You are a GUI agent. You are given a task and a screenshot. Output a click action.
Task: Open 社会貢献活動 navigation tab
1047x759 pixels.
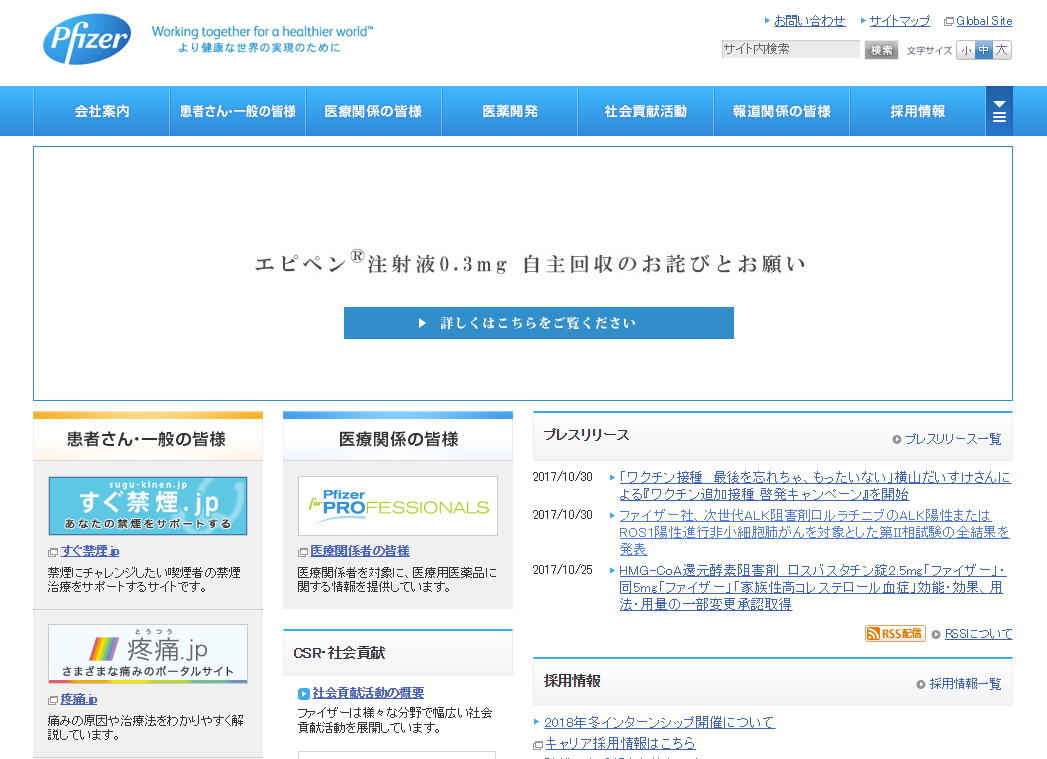pos(646,111)
